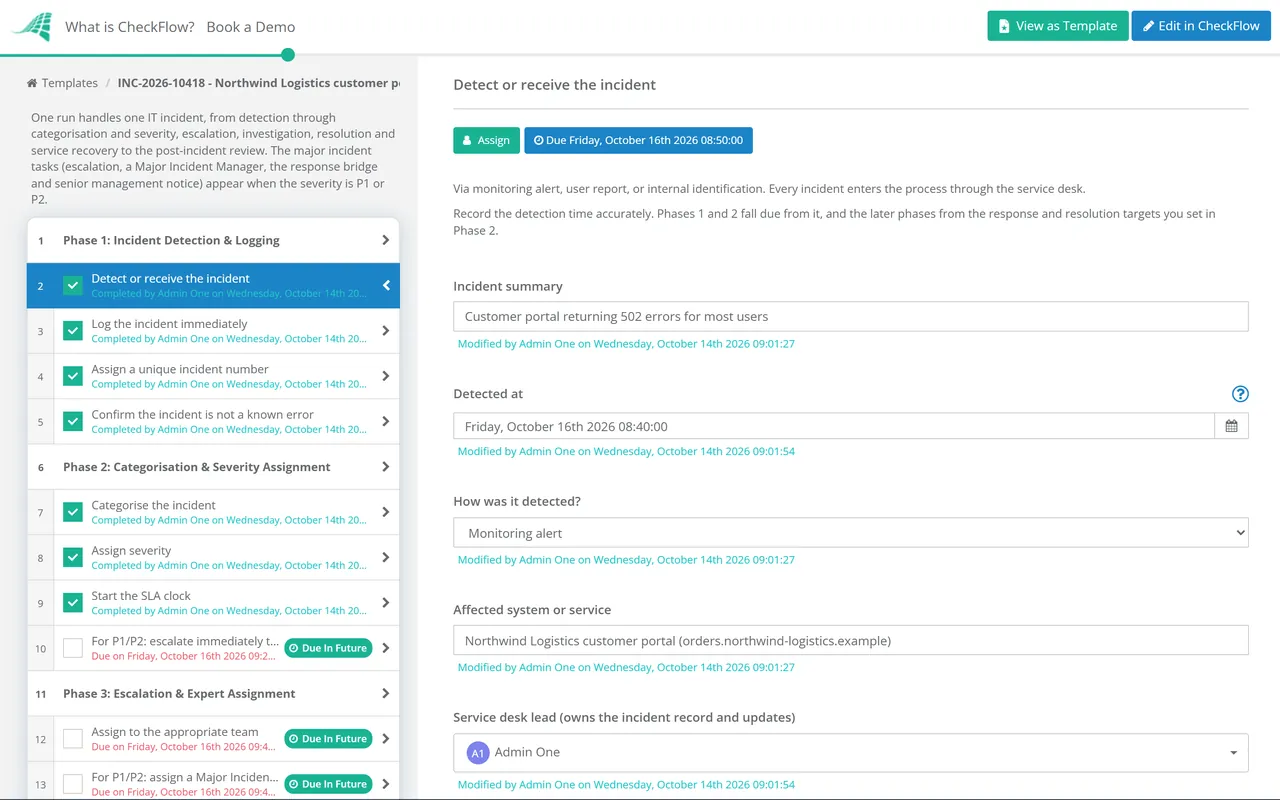Open 'What is CheckFlow?' link
The width and height of the screenshot is (1280, 800).
(x=130, y=27)
